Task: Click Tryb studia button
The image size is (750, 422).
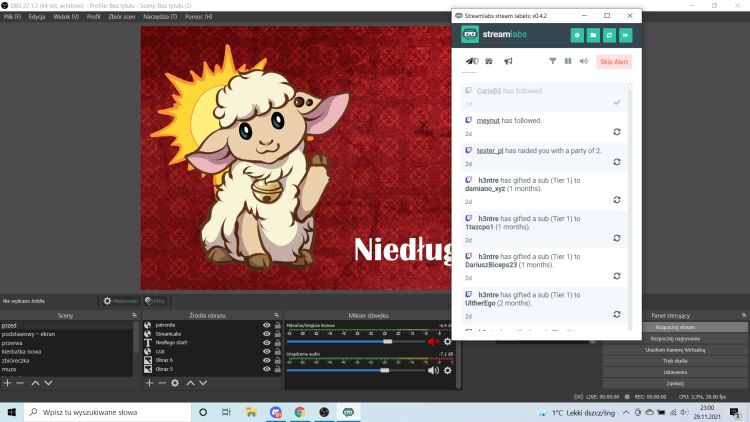Action: pyautogui.click(x=675, y=360)
